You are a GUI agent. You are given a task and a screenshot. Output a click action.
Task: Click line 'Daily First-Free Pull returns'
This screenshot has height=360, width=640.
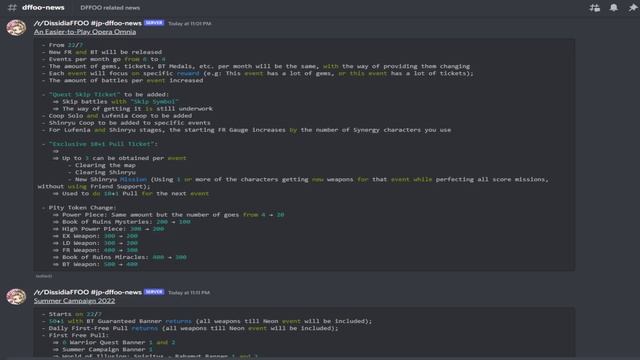click(x=190, y=328)
